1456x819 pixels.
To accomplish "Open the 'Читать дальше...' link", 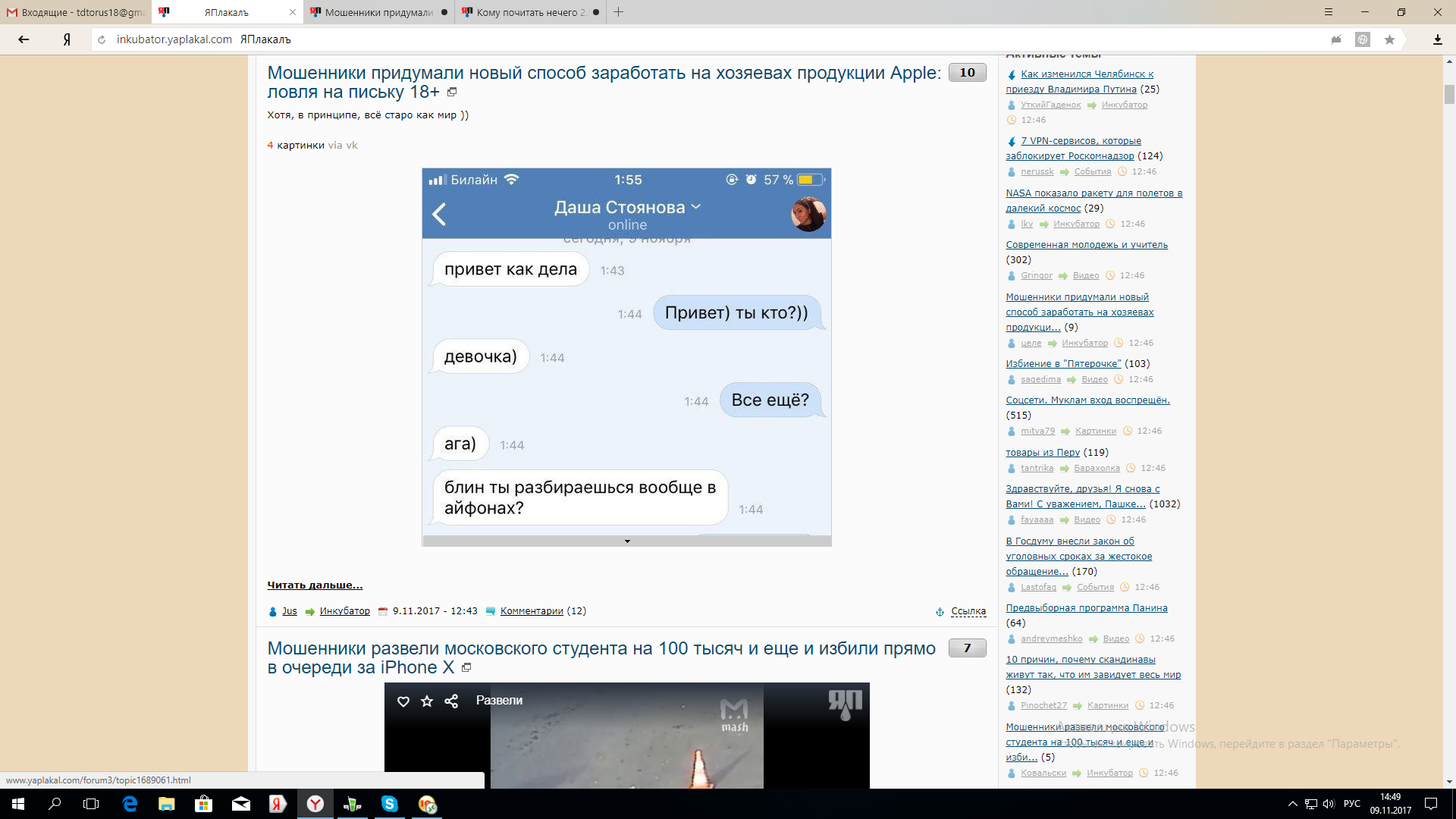I will coord(315,585).
